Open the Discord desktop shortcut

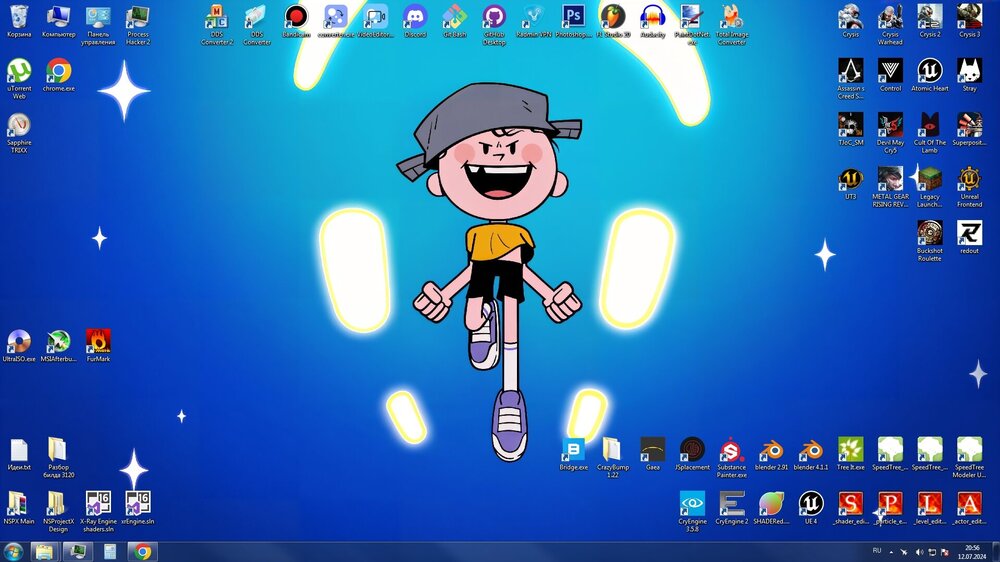(415, 18)
